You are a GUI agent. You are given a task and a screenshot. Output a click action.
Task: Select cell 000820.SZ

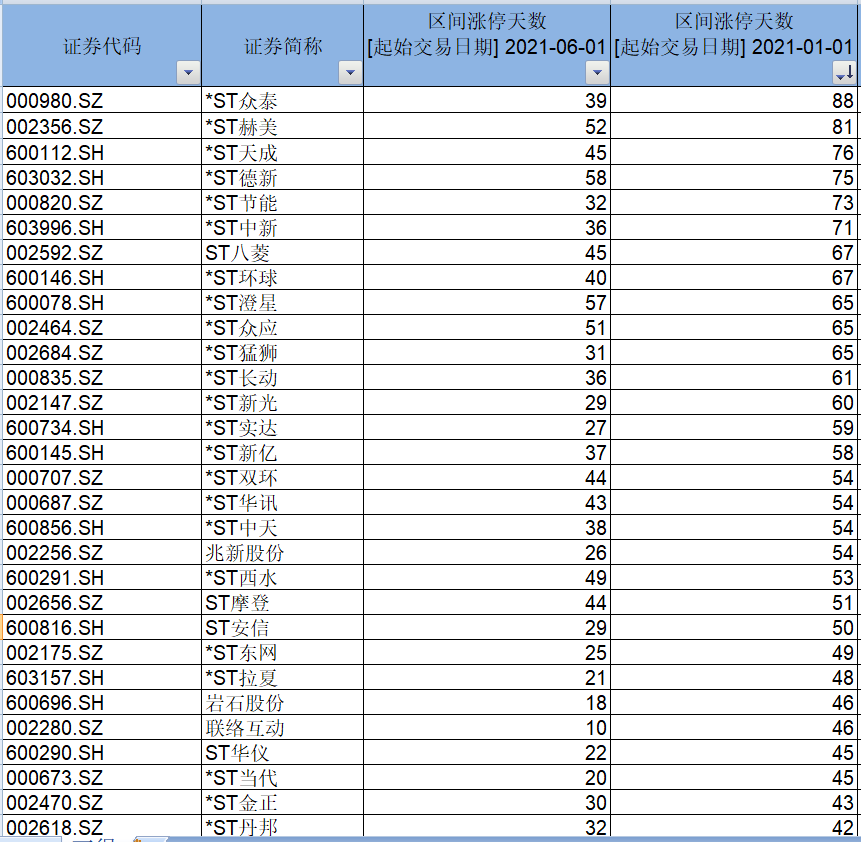pos(102,202)
